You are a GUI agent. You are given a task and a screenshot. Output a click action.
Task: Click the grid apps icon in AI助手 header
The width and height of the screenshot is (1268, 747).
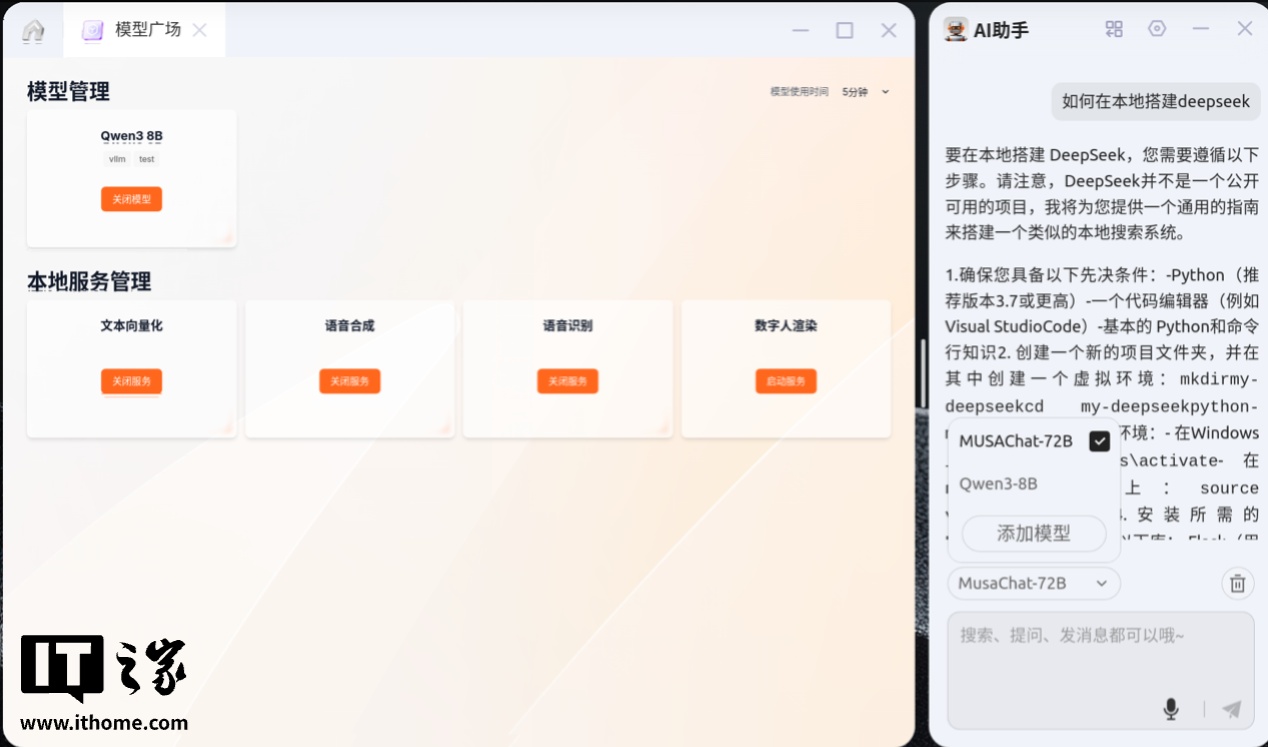1114,29
